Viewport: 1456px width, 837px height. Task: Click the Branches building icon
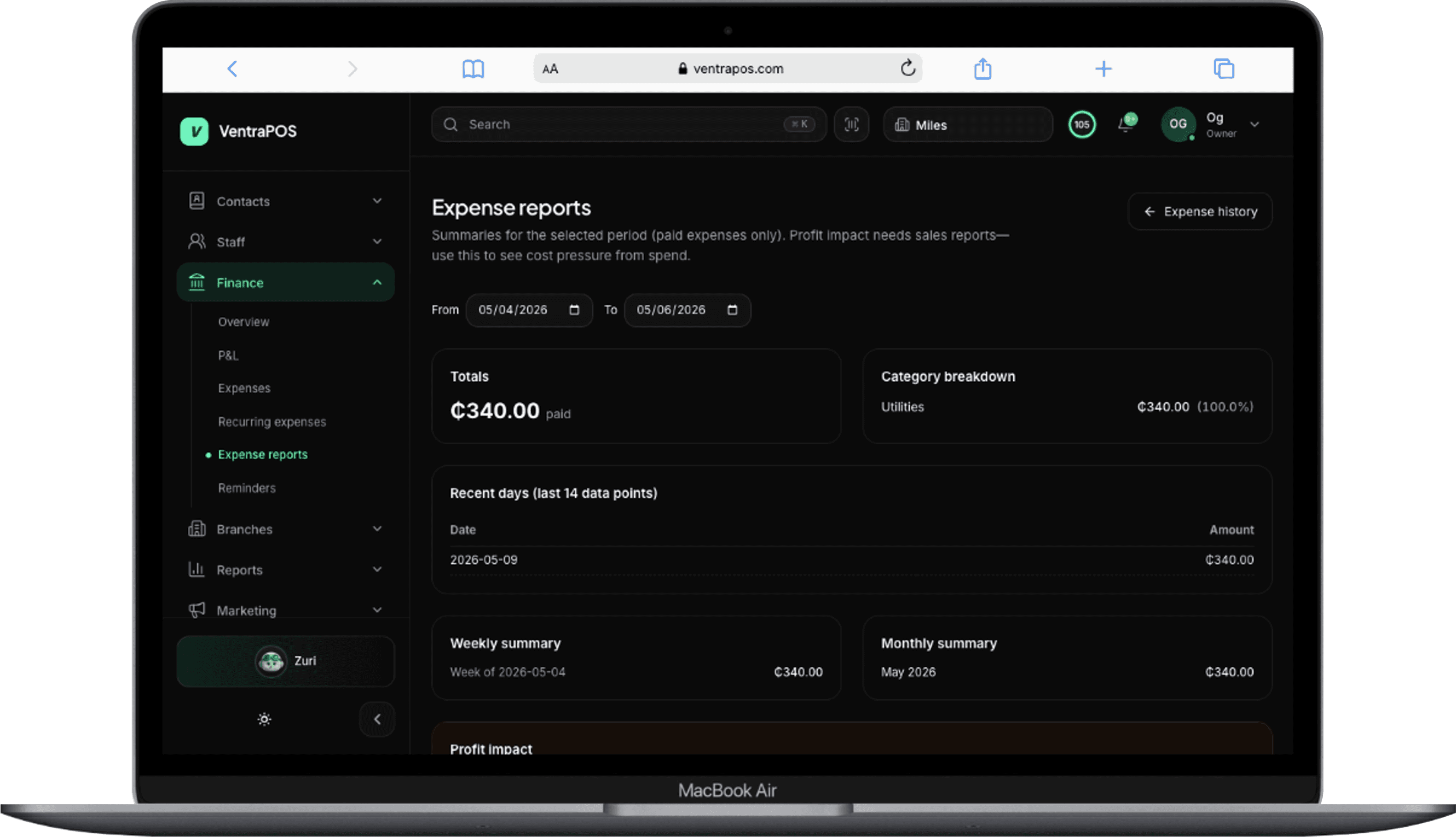196,529
